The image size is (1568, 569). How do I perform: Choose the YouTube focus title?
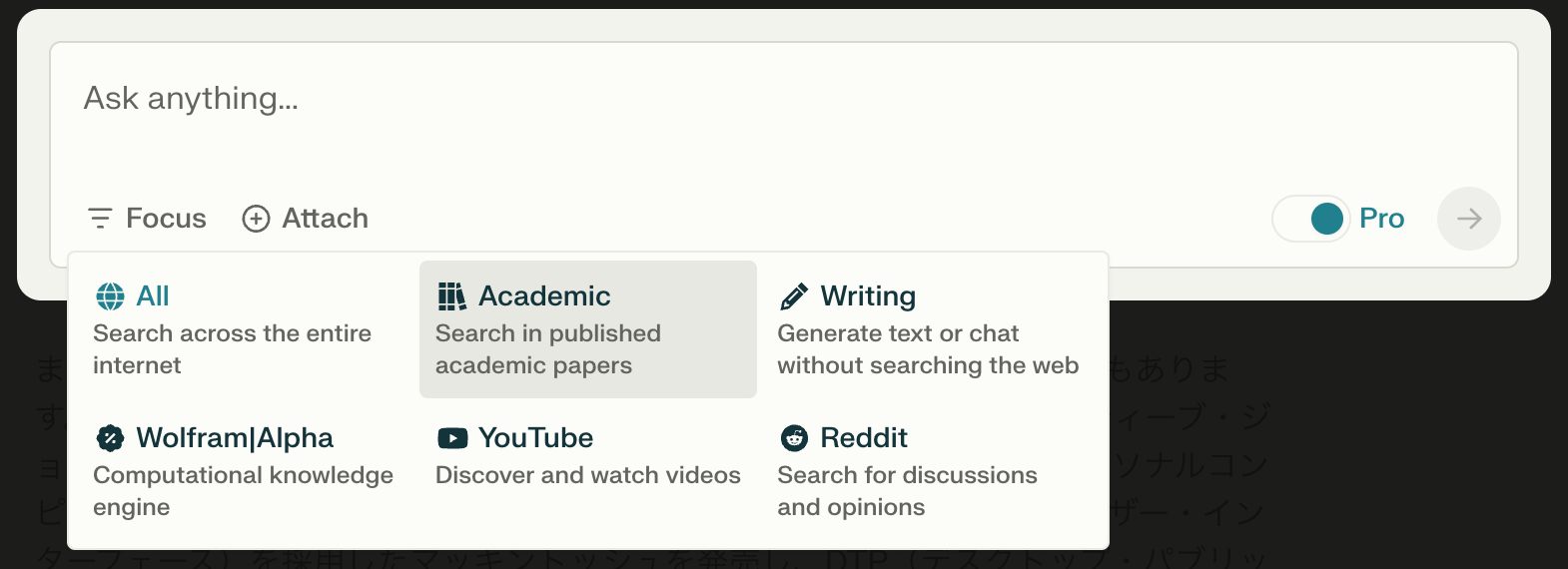coord(535,438)
